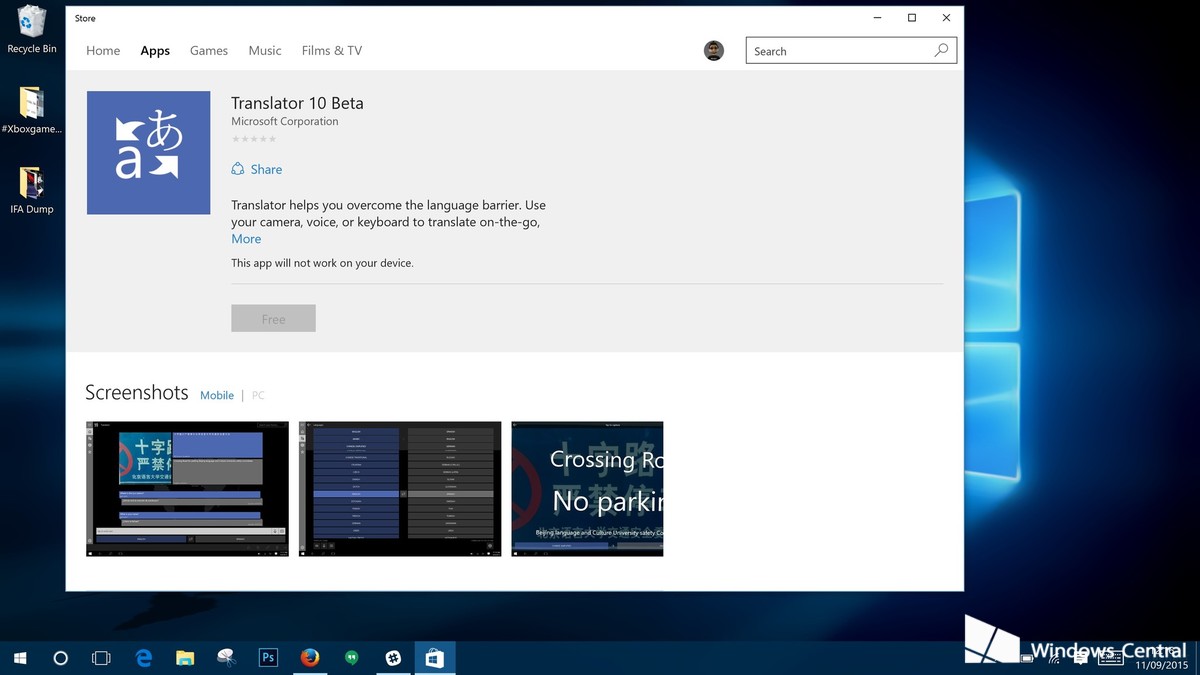
Task: Open third screenshot reading No parking
Action: click(587, 489)
